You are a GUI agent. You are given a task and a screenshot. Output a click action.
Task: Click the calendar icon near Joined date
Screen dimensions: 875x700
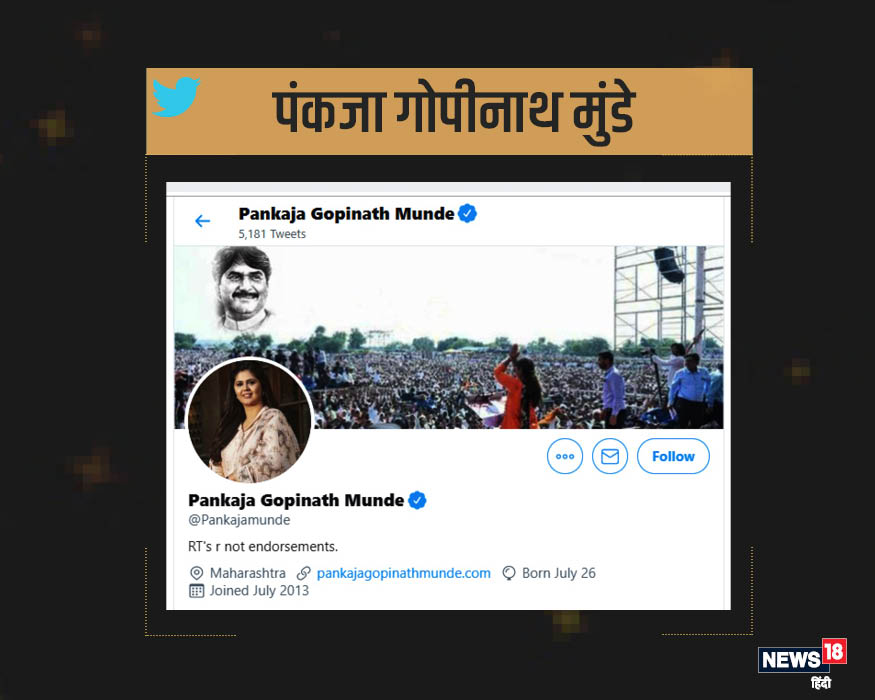(x=196, y=591)
